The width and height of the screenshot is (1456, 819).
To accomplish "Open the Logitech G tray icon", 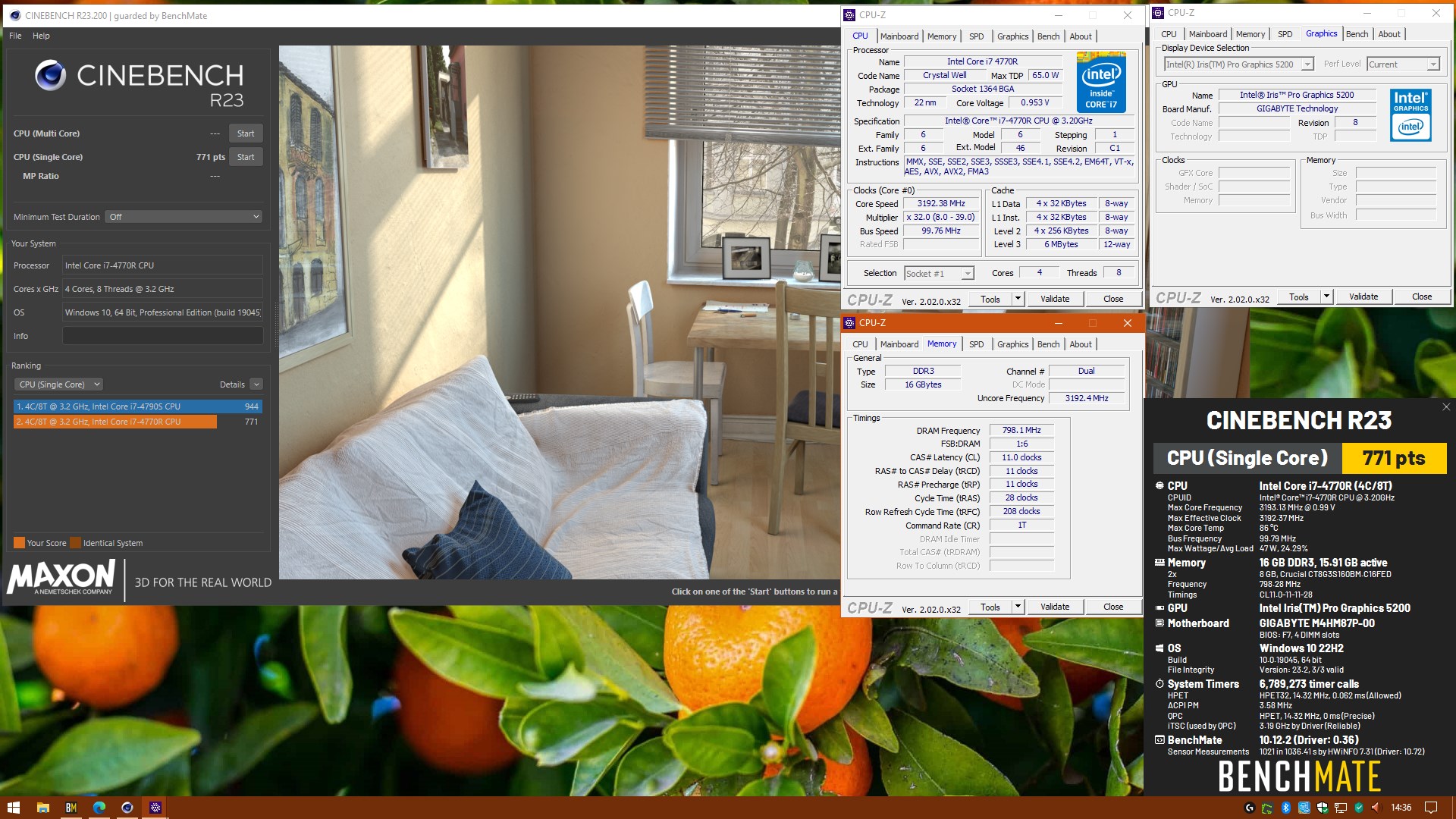I will [1250, 808].
